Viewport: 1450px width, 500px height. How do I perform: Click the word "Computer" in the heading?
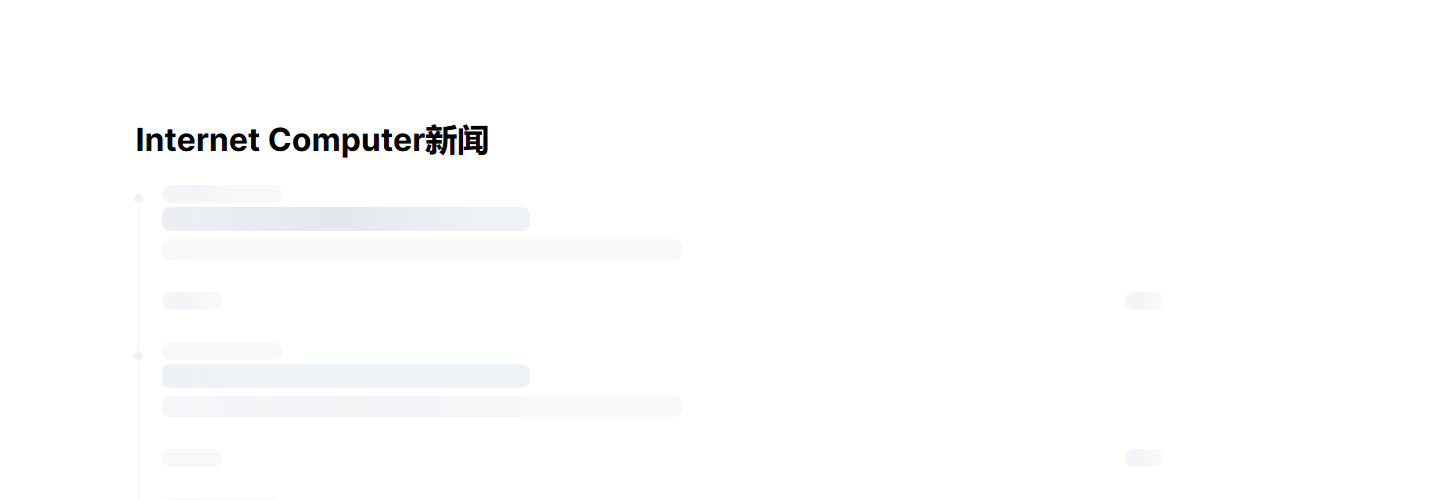pos(346,141)
